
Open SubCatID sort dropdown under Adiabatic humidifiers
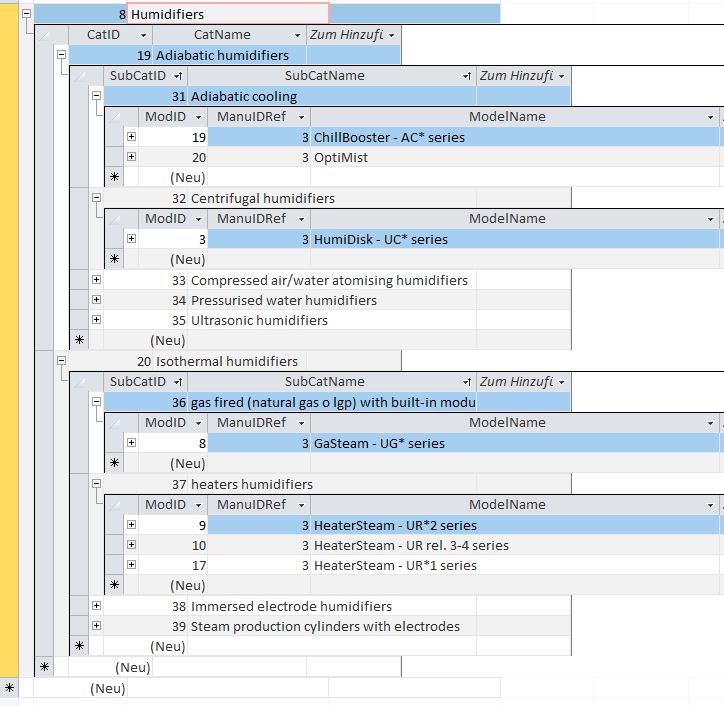click(178, 76)
